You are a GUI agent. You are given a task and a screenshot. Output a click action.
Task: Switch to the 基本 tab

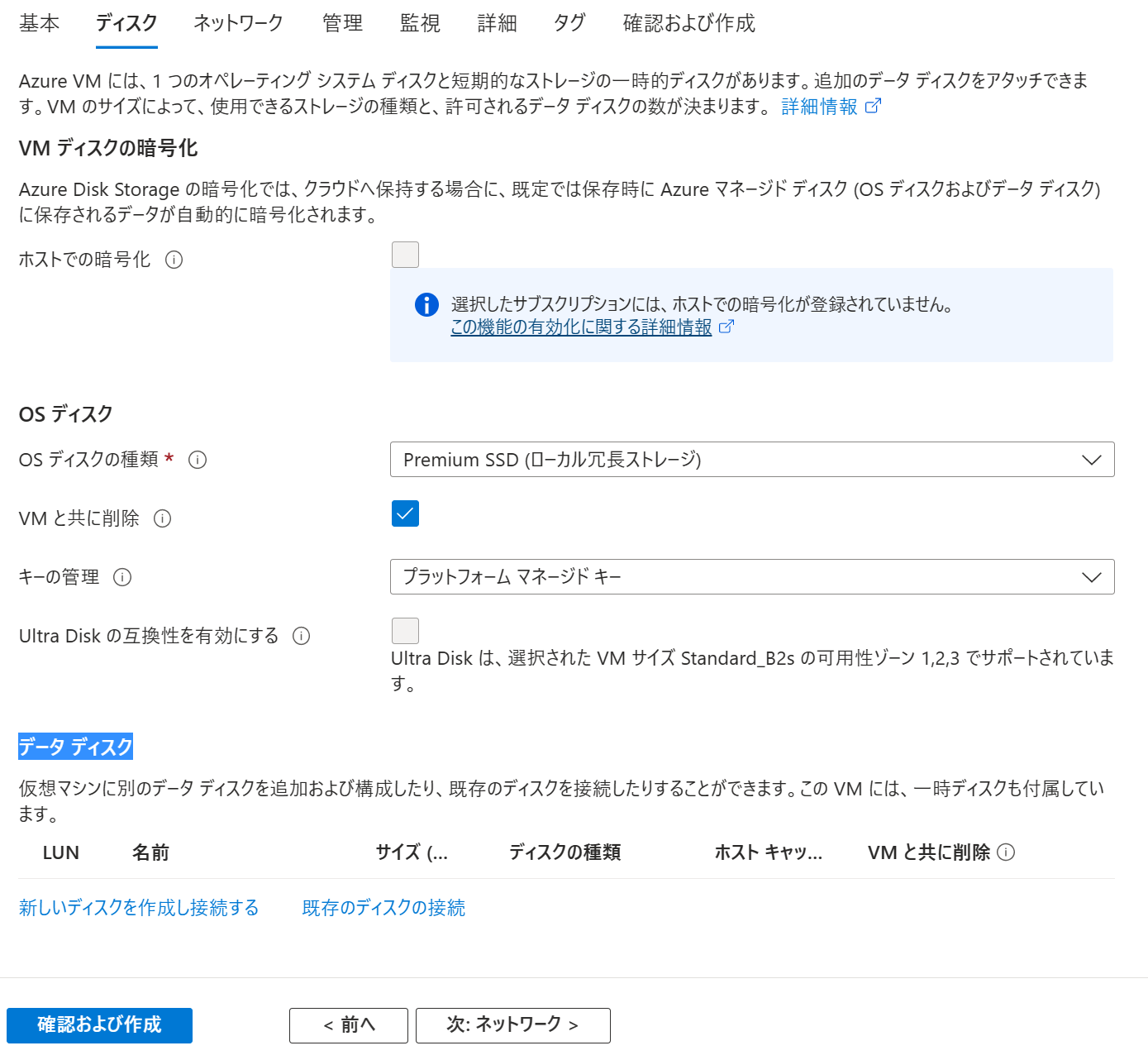[40, 23]
